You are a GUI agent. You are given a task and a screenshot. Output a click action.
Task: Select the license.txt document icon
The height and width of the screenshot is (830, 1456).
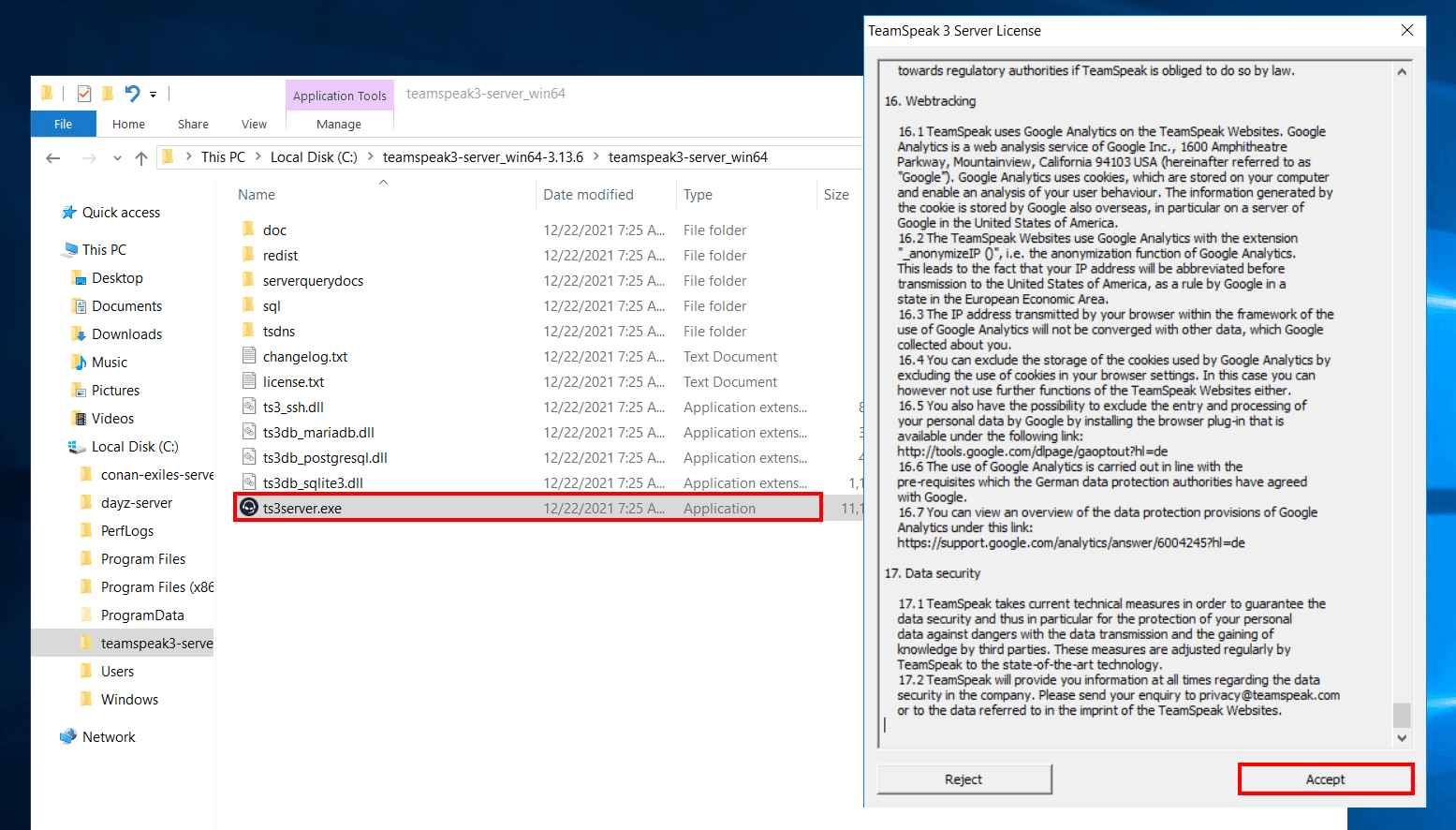249,381
